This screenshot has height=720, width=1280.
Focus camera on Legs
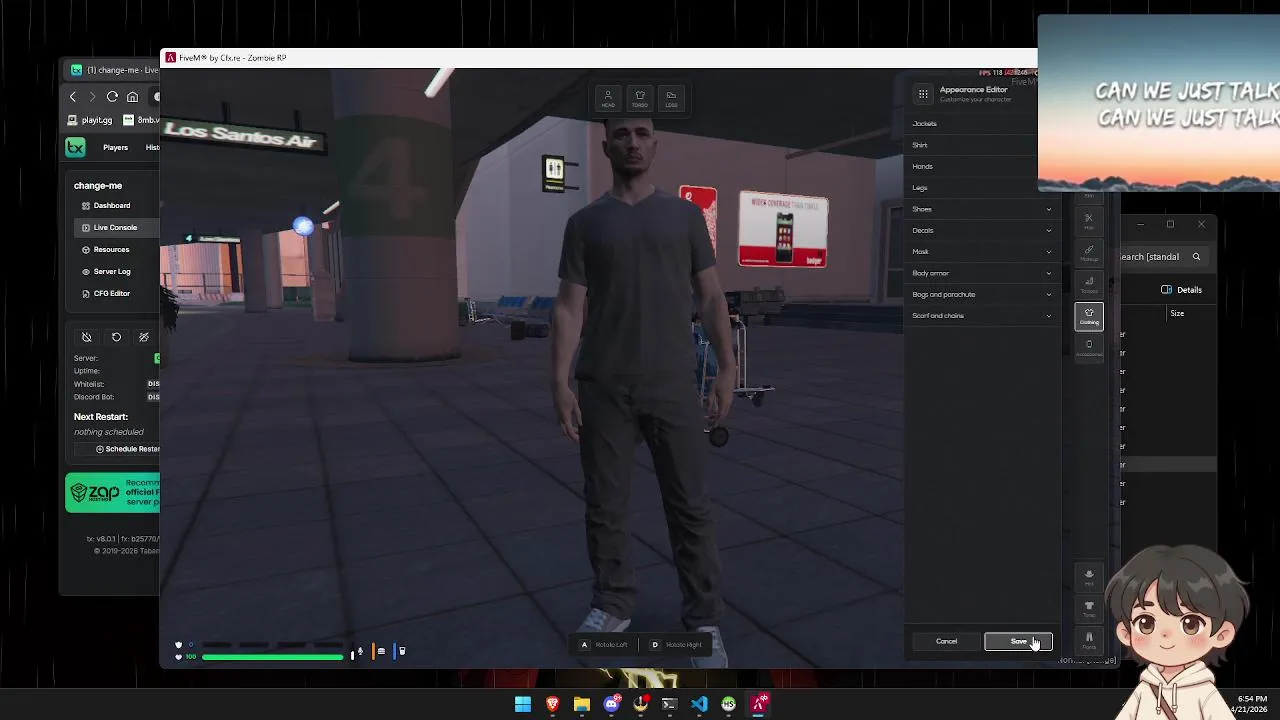point(671,98)
